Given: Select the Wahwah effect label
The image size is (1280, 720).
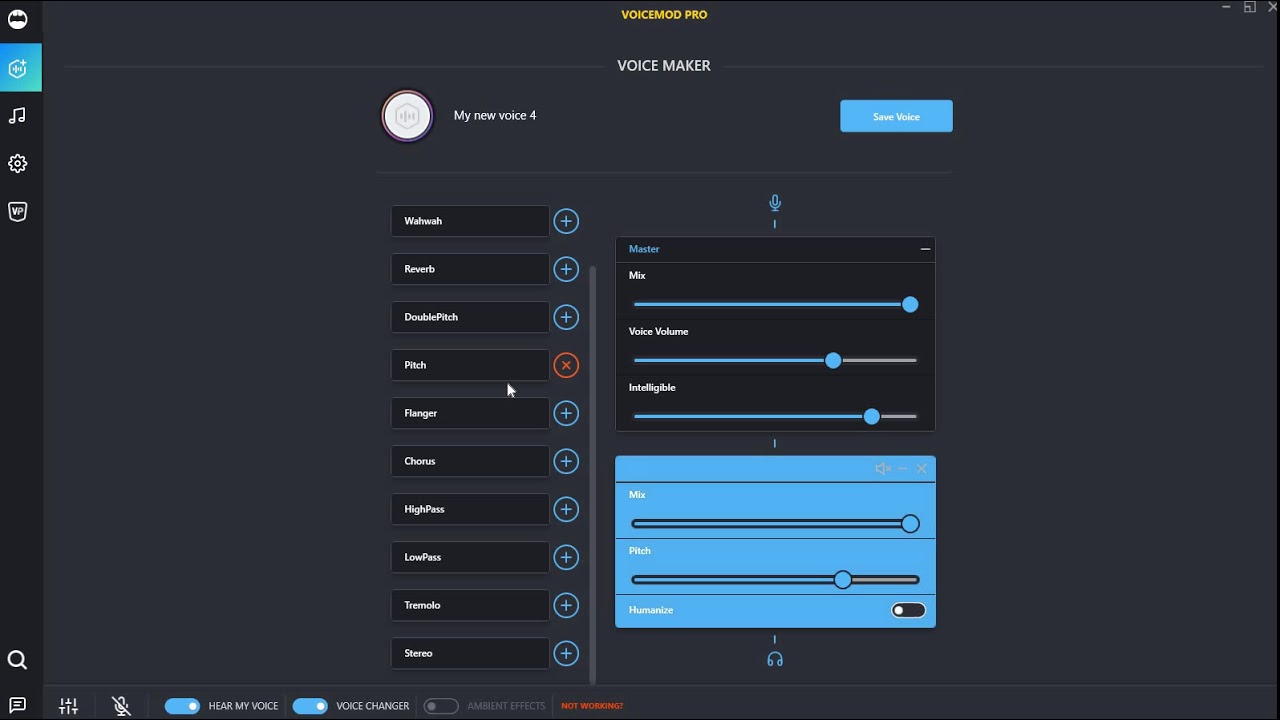Looking at the screenshot, I should pyautogui.click(x=470, y=221).
